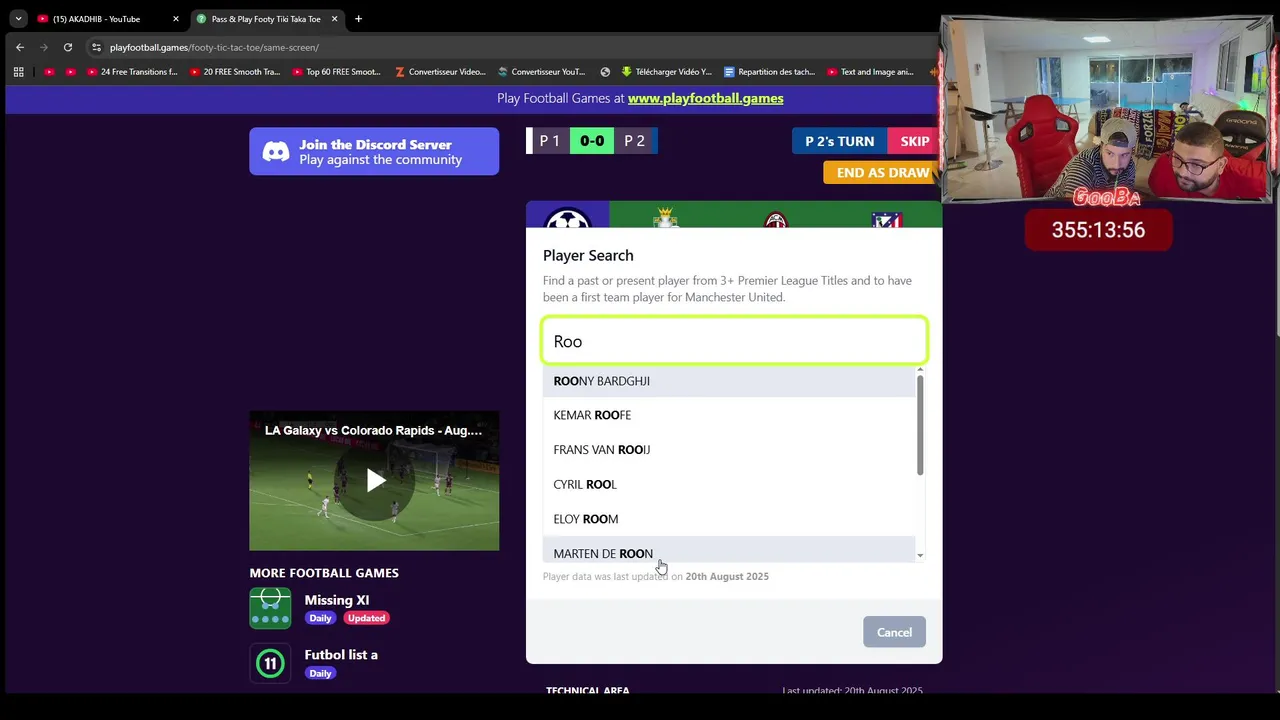Click END AS DRAW button
Viewport: 1280px width, 720px height.
pyautogui.click(x=882, y=172)
